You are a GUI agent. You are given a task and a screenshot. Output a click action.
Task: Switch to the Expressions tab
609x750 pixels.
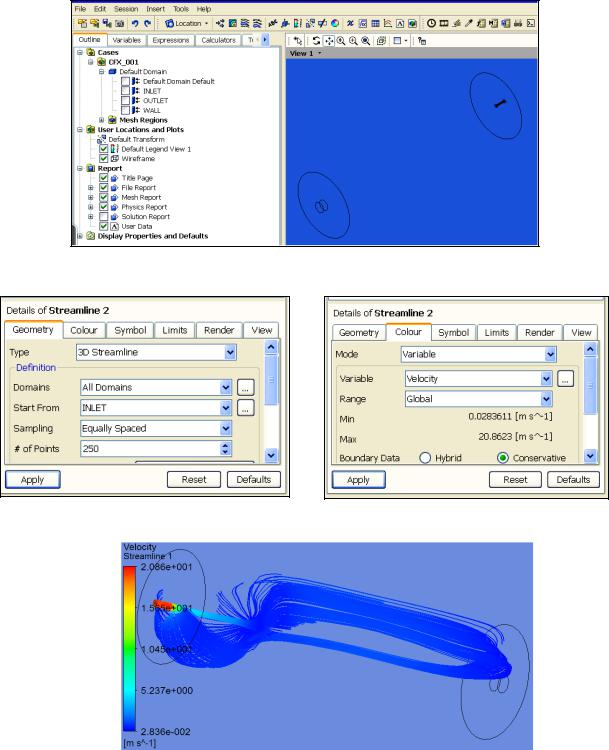click(171, 40)
